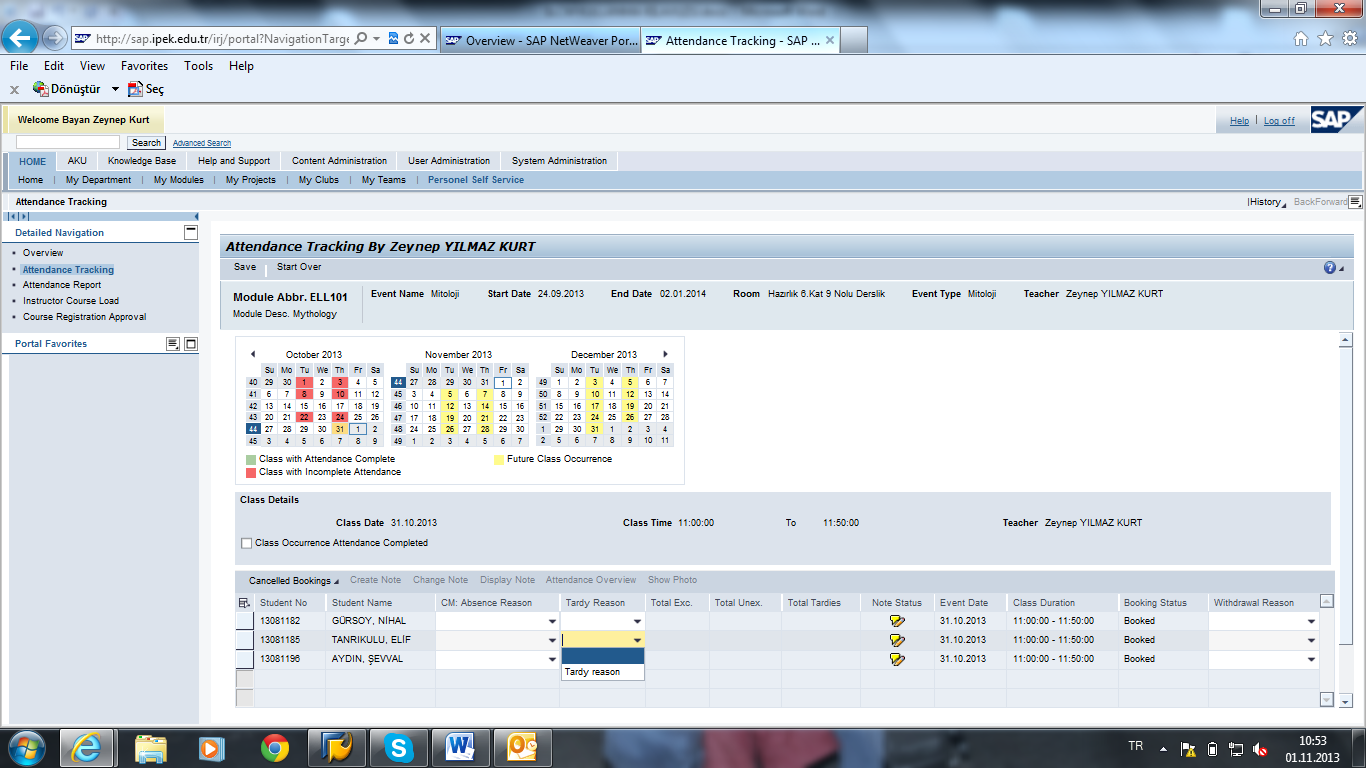Switch to Content Administration tab
The width and height of the screenshot is (1366, 768).
339,161
